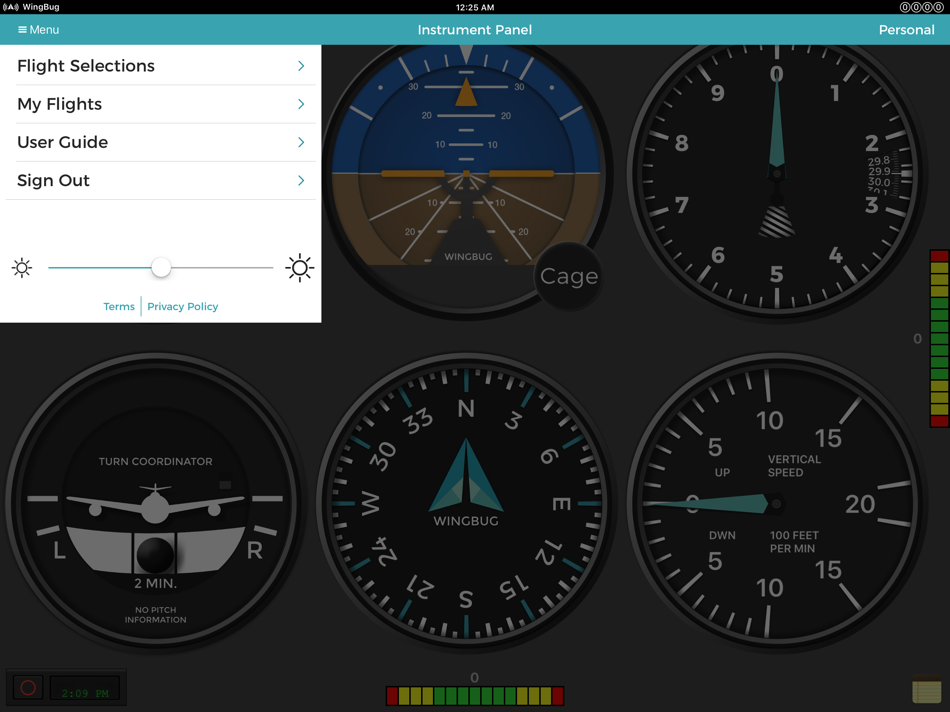
Task: Tap the 2:09 PM clock display
Action: pyautogui.click(x=85, y=689)
